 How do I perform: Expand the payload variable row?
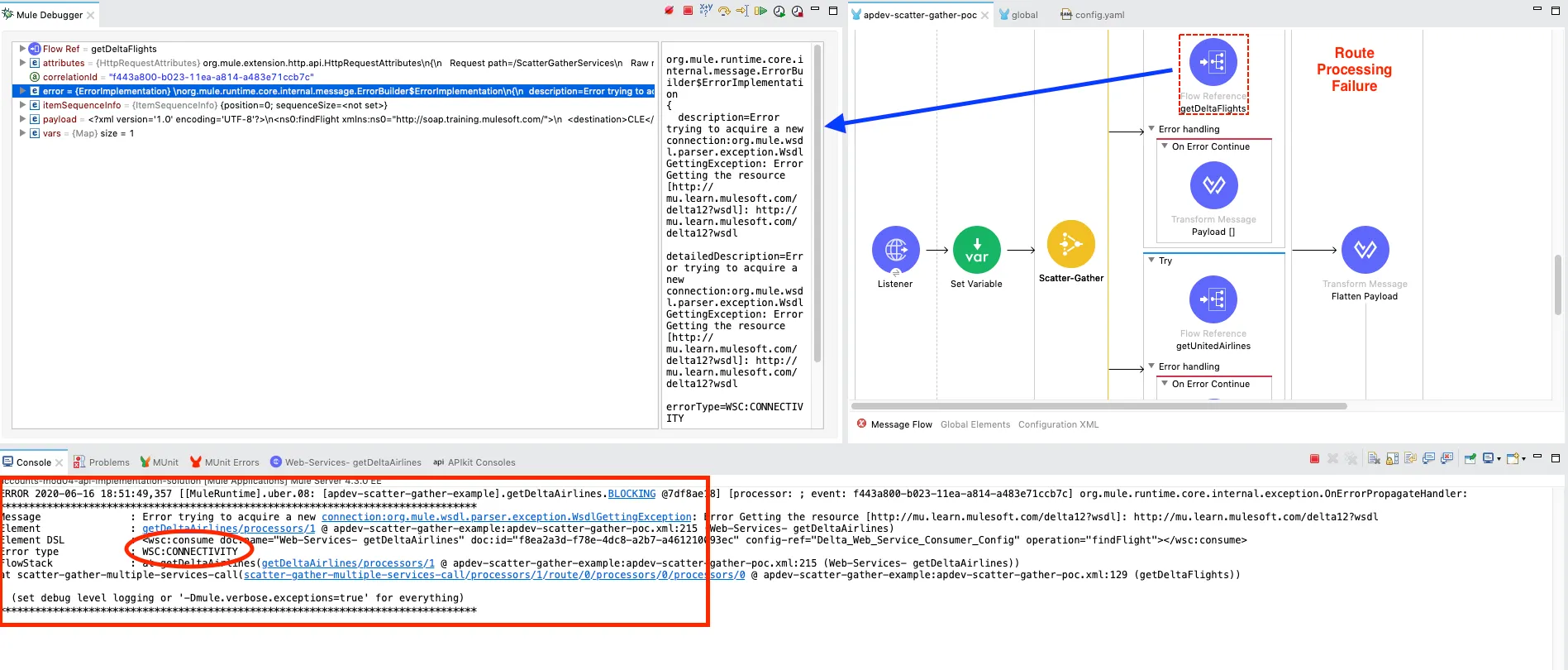click(22, 119)
